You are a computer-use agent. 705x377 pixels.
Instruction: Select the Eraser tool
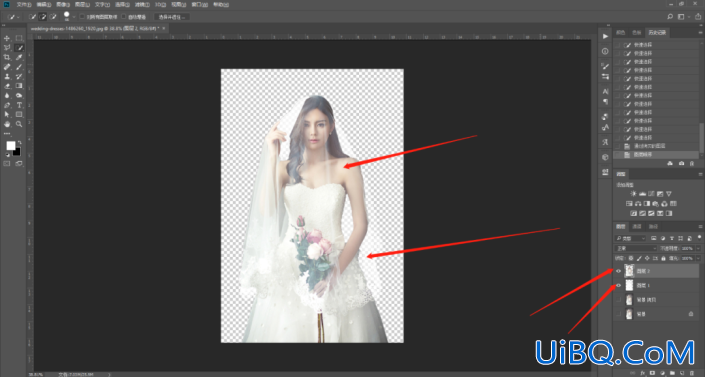coord(7,86)
